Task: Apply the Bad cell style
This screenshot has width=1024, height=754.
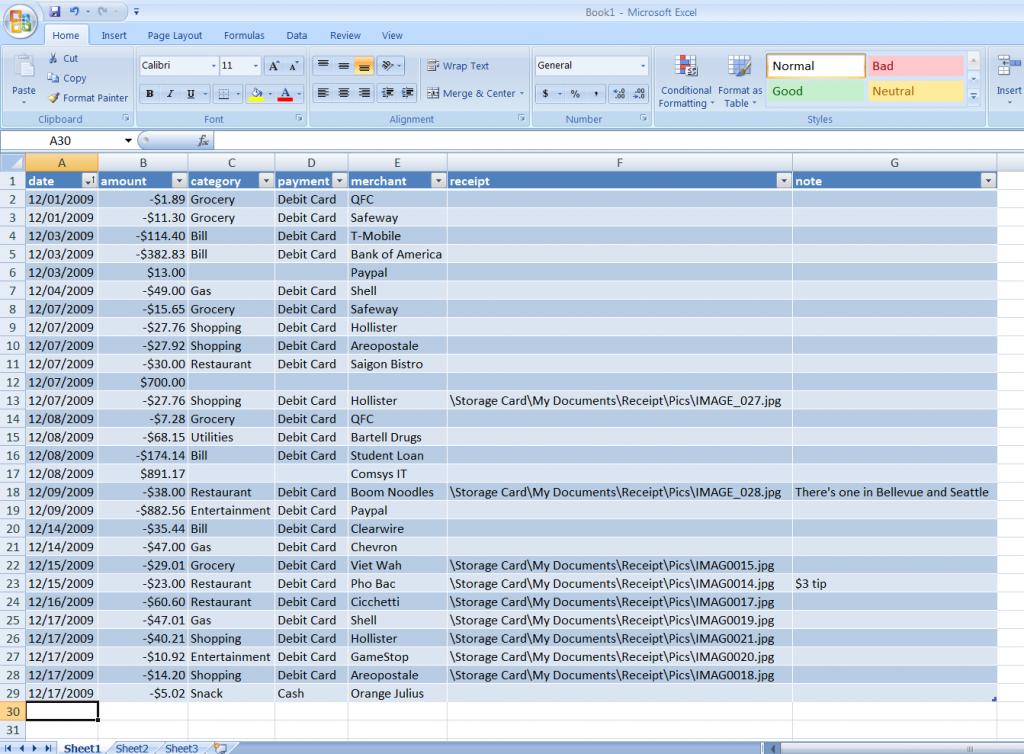Action: pyautogui.click(x=916, y=66)
